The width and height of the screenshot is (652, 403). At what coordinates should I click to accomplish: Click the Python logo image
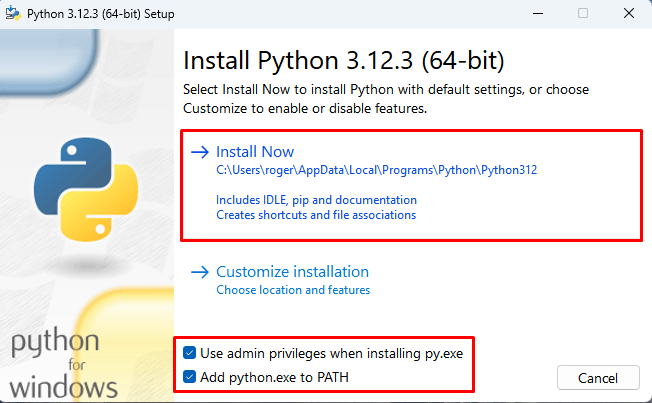[86, 190]
